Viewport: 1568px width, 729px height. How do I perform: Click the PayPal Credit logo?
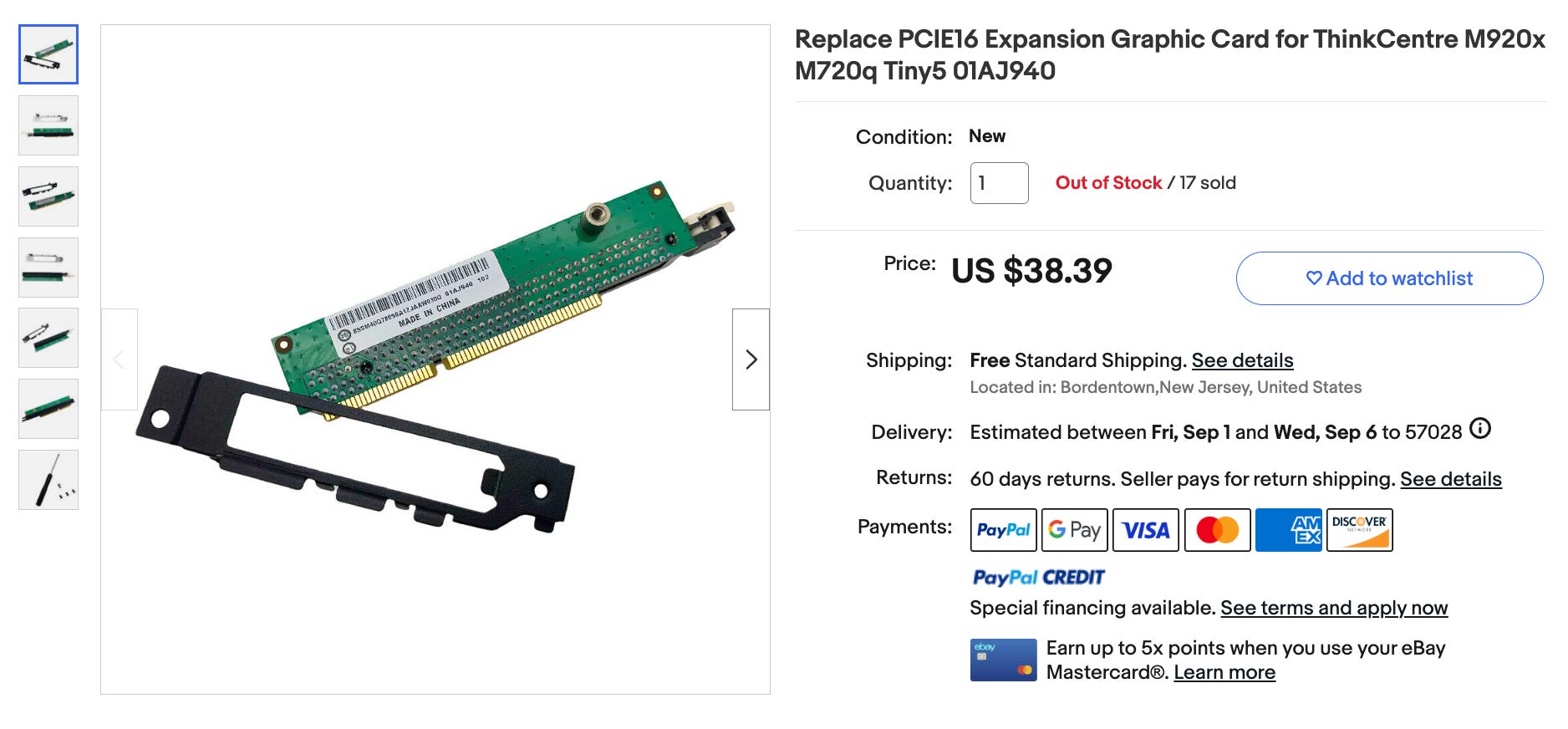pos(1038,578)
